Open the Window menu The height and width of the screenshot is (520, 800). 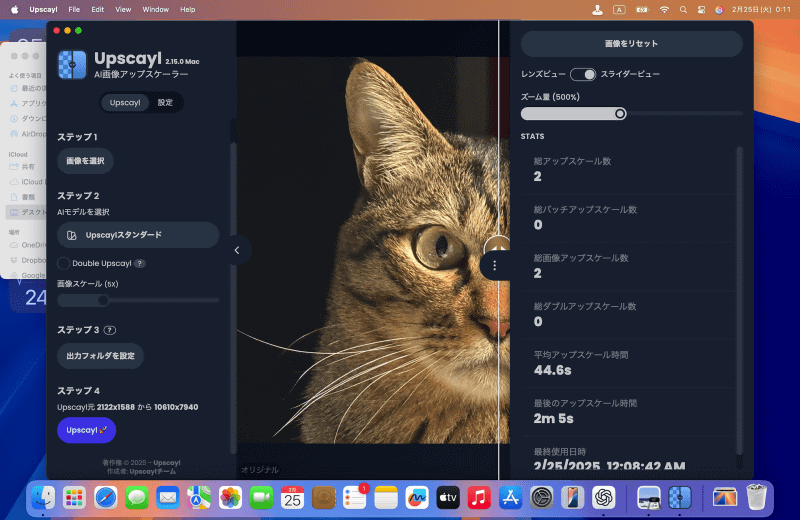tap(156, 10)
